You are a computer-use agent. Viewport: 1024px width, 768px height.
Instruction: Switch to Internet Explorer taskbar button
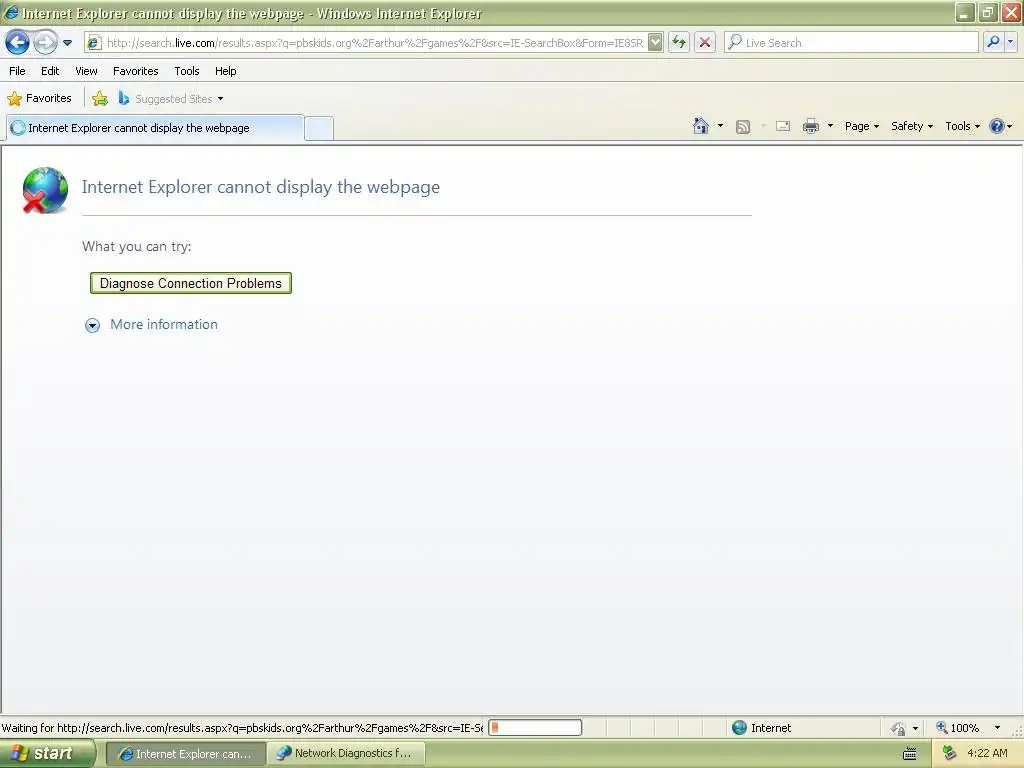coord(185,754)
